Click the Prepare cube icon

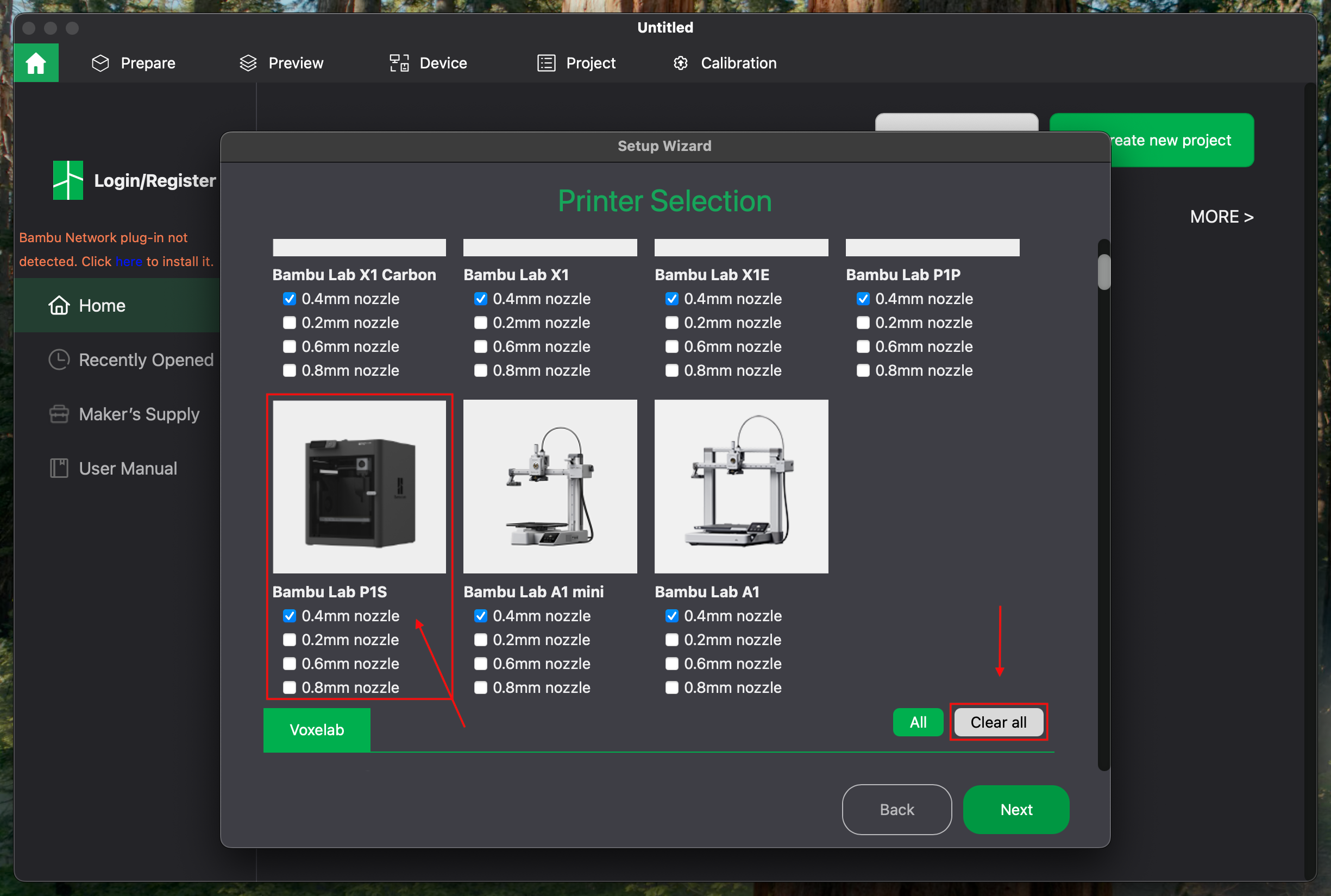(100, 63)
